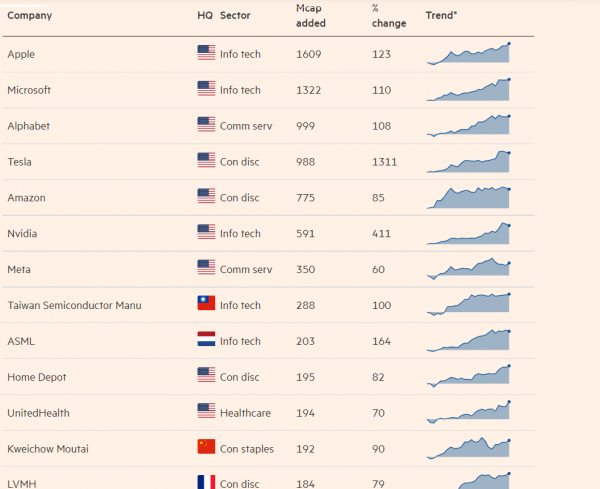Click the US flag in Alphabet row

206,124
